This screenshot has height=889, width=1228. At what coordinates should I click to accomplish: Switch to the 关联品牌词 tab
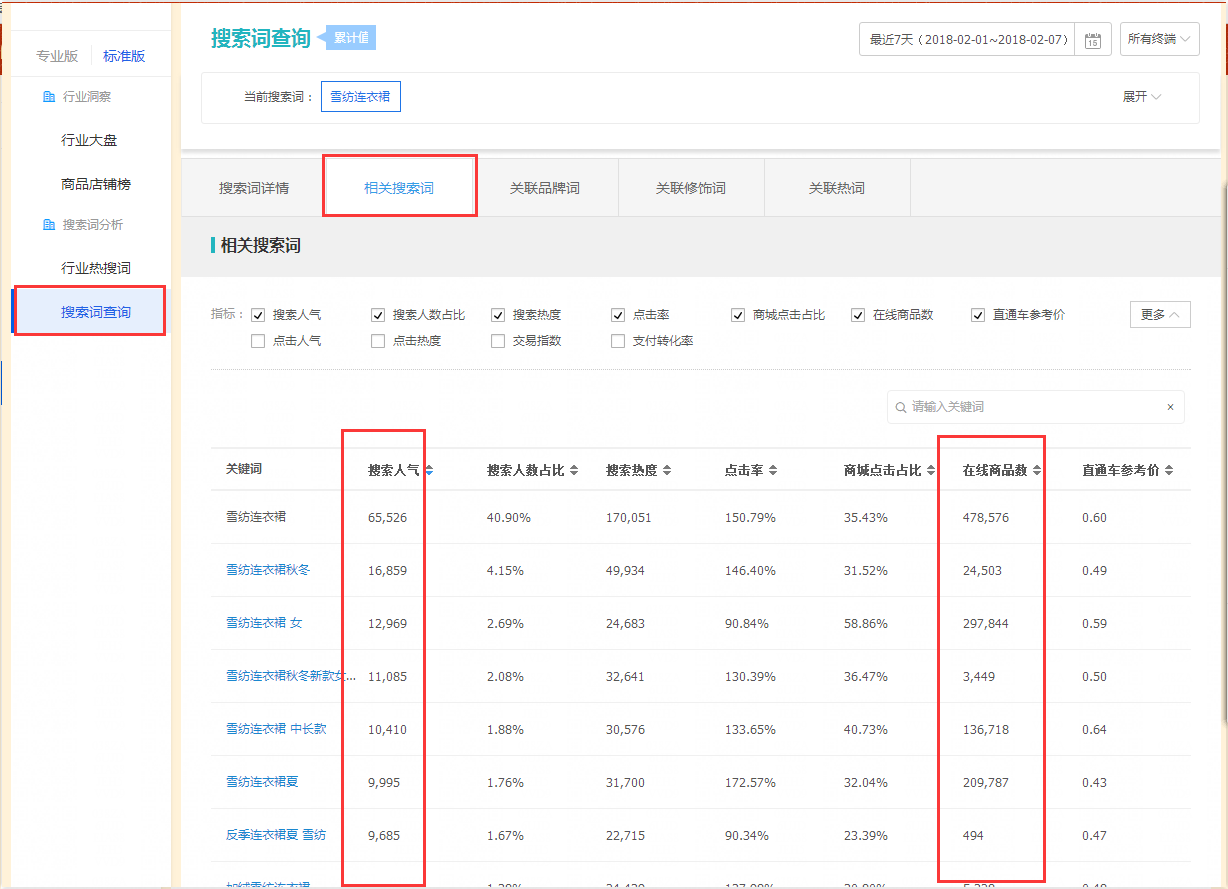pyautogui.click(x=544, y=188)
